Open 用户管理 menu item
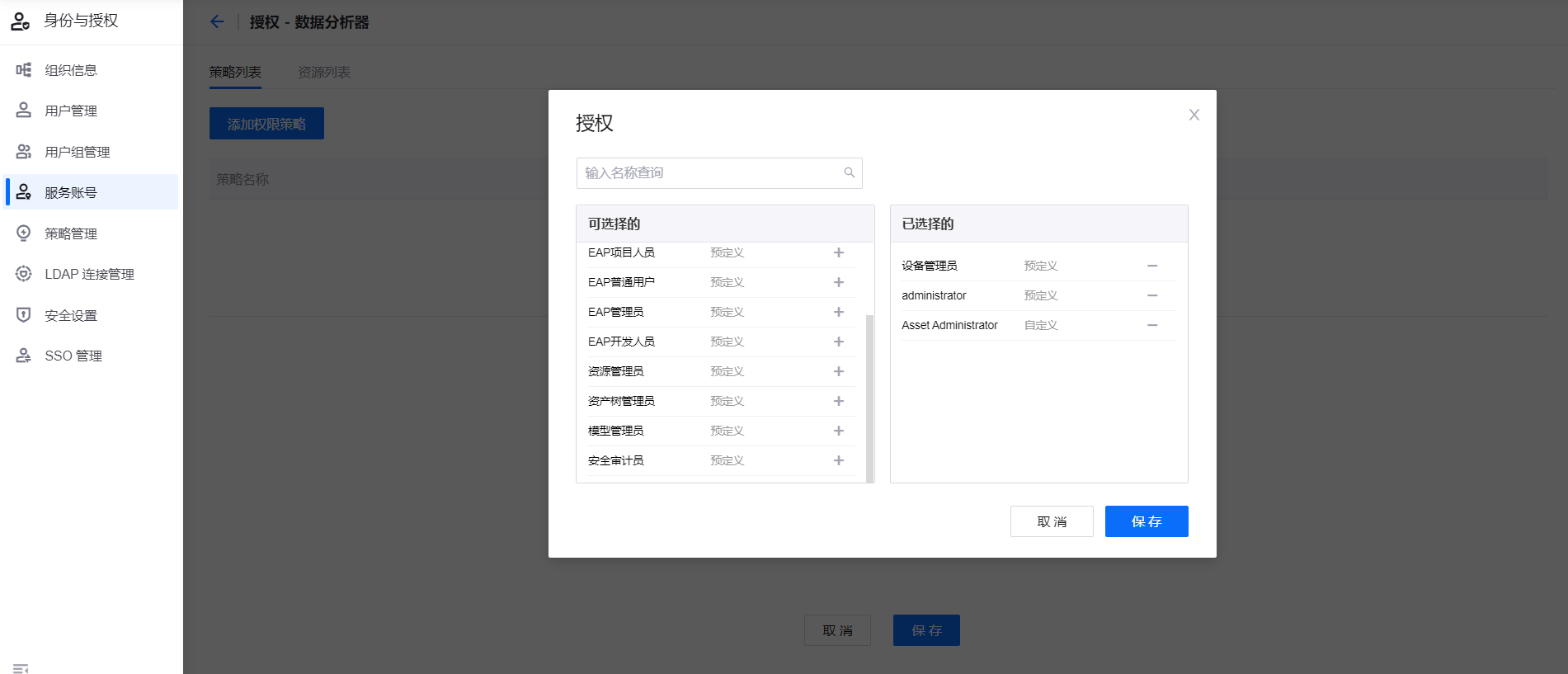 (x=91, y=111)
